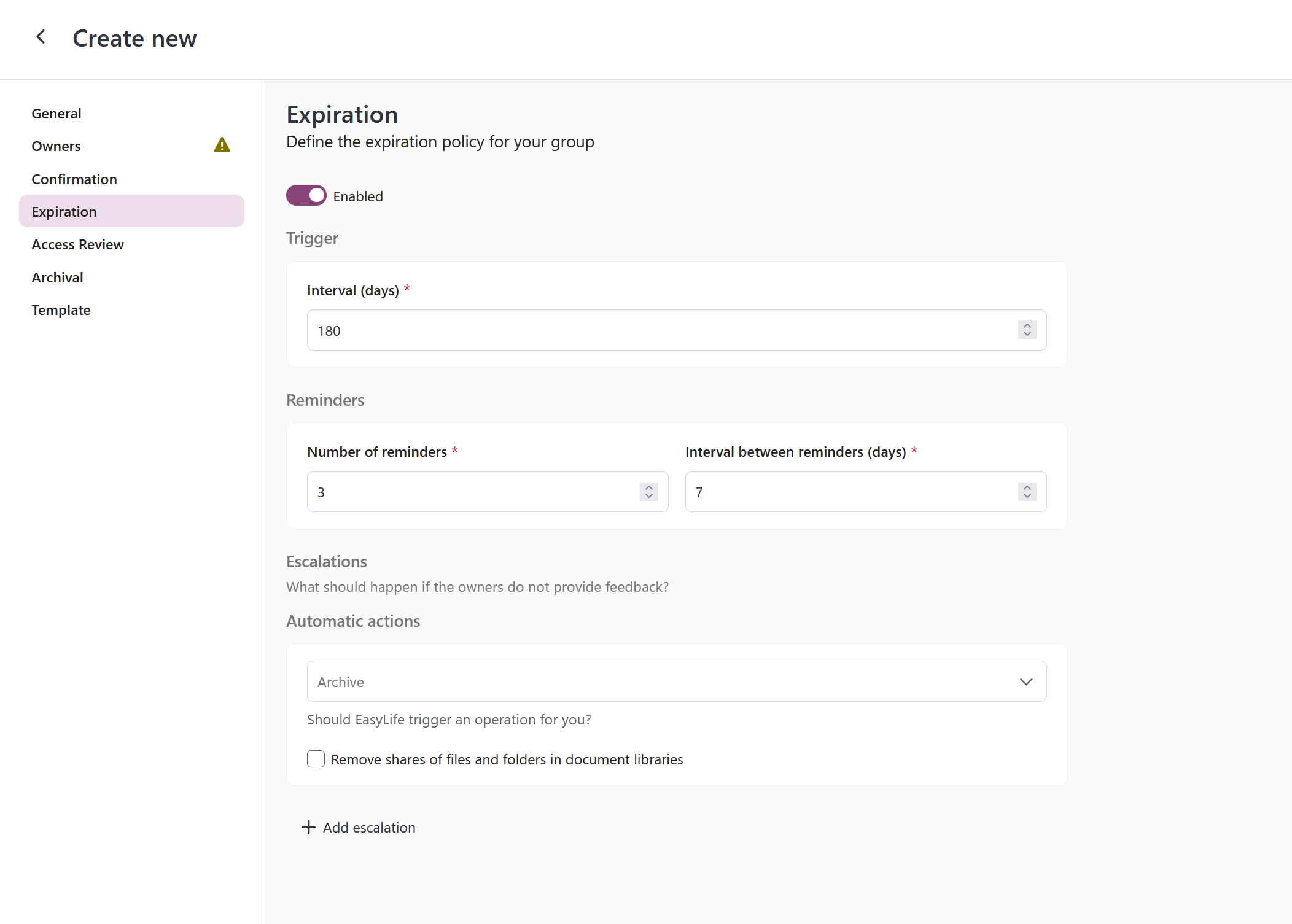1292x924 pixels.
Task: Disable the Enabled expiration toggle
Action: 306,196
